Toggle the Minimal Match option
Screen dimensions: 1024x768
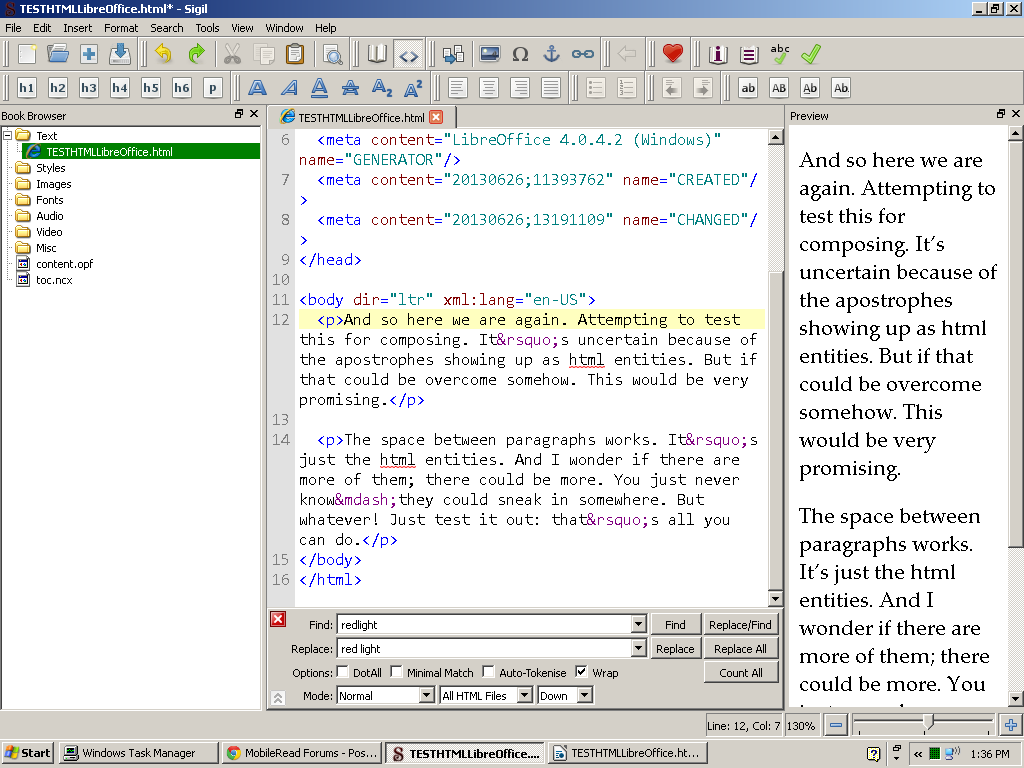[x=397, y=673]
